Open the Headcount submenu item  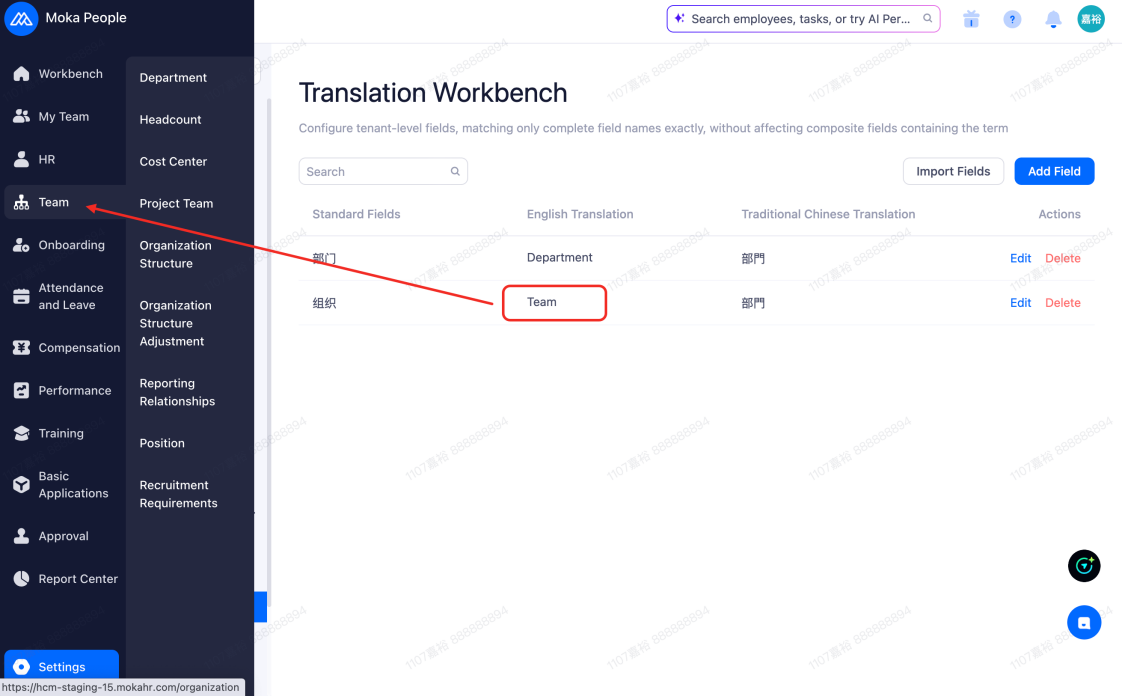[x=170, y=119]
